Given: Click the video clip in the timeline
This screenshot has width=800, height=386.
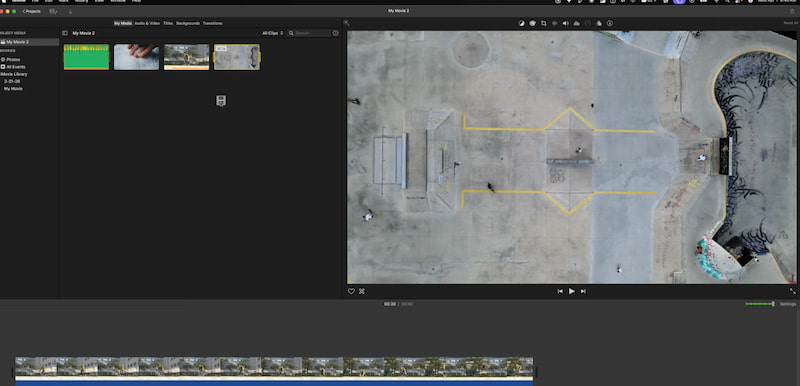Looking at the screenshot, I should tap(274, 367).
